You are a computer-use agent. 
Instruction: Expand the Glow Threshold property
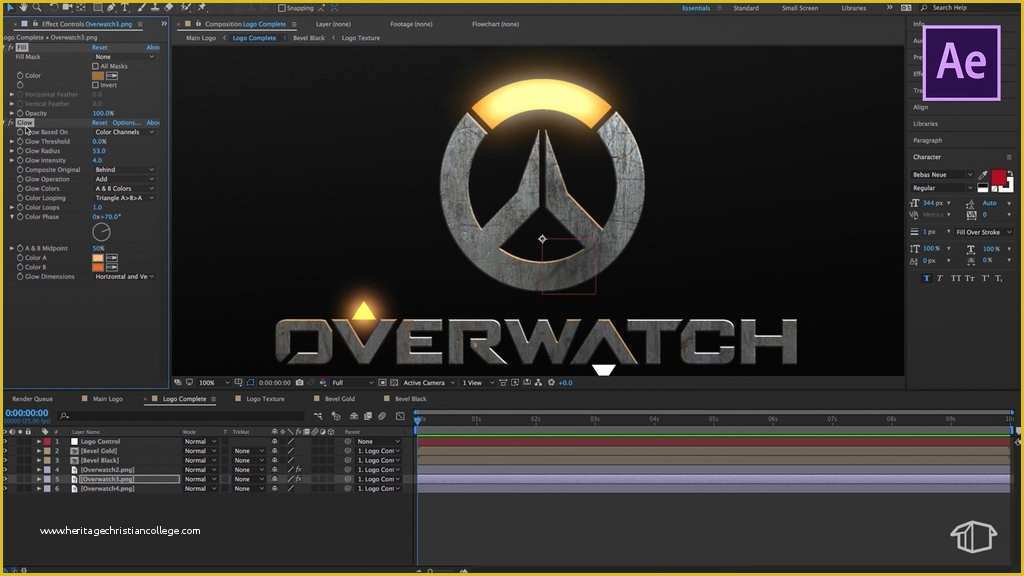coord(12,141)
